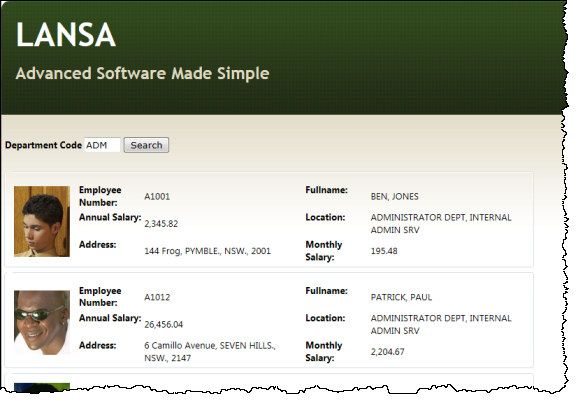581x406 pixels.
Task: Click Patrick Paul's location ADMINISTRATOR DEPT text
Action: click(441, 324)
